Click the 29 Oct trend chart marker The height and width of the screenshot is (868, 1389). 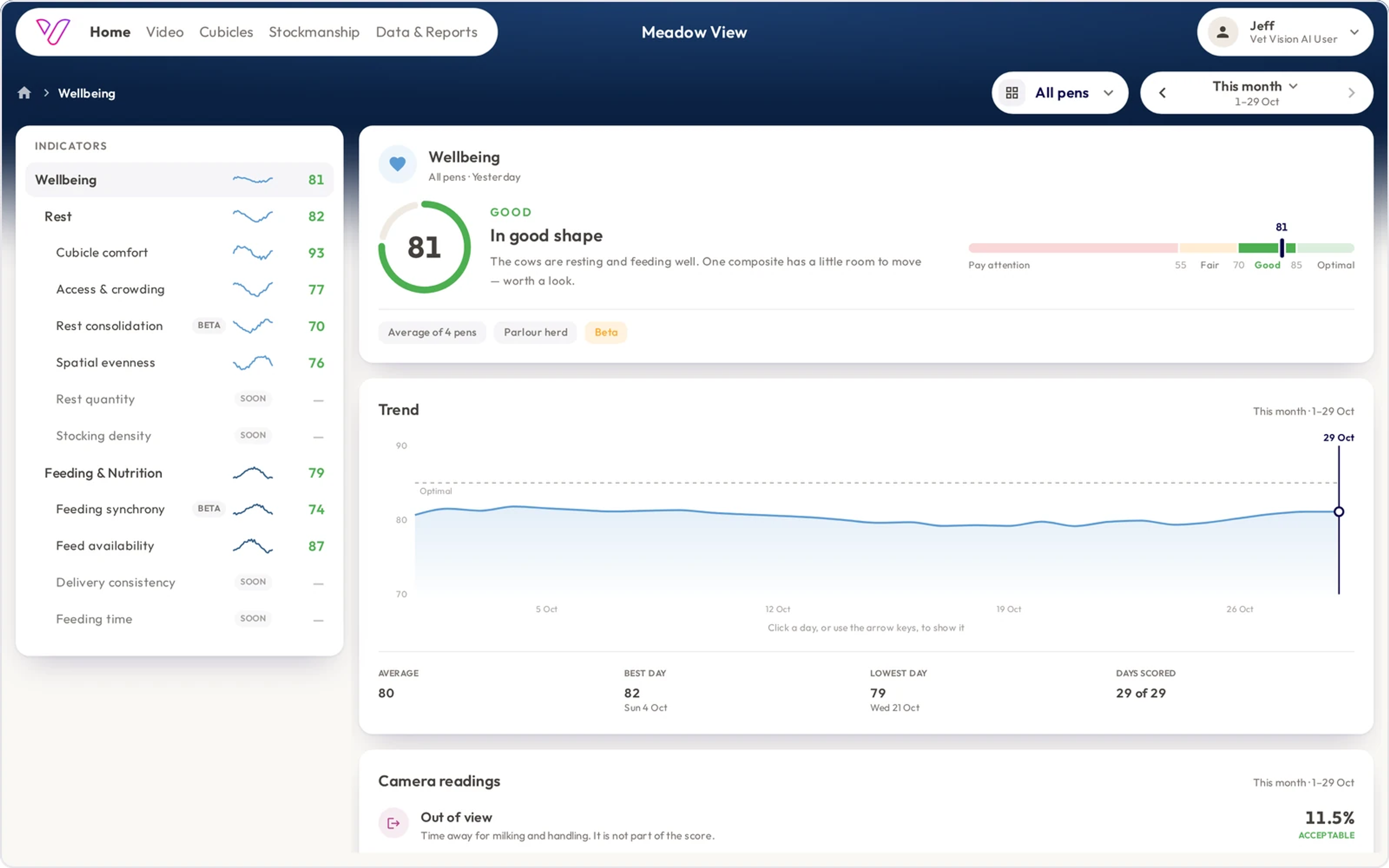click(1338, 511)
